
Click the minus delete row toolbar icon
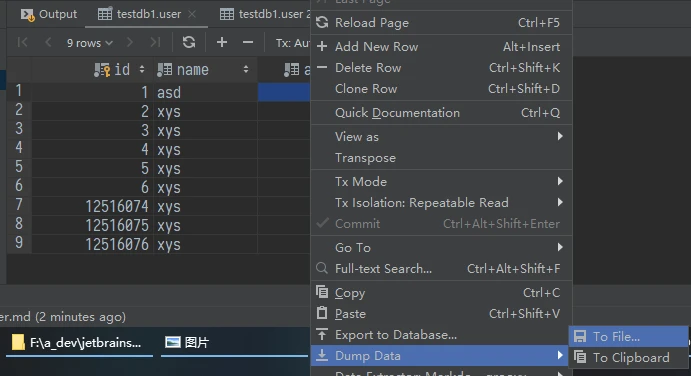(248, 42)
